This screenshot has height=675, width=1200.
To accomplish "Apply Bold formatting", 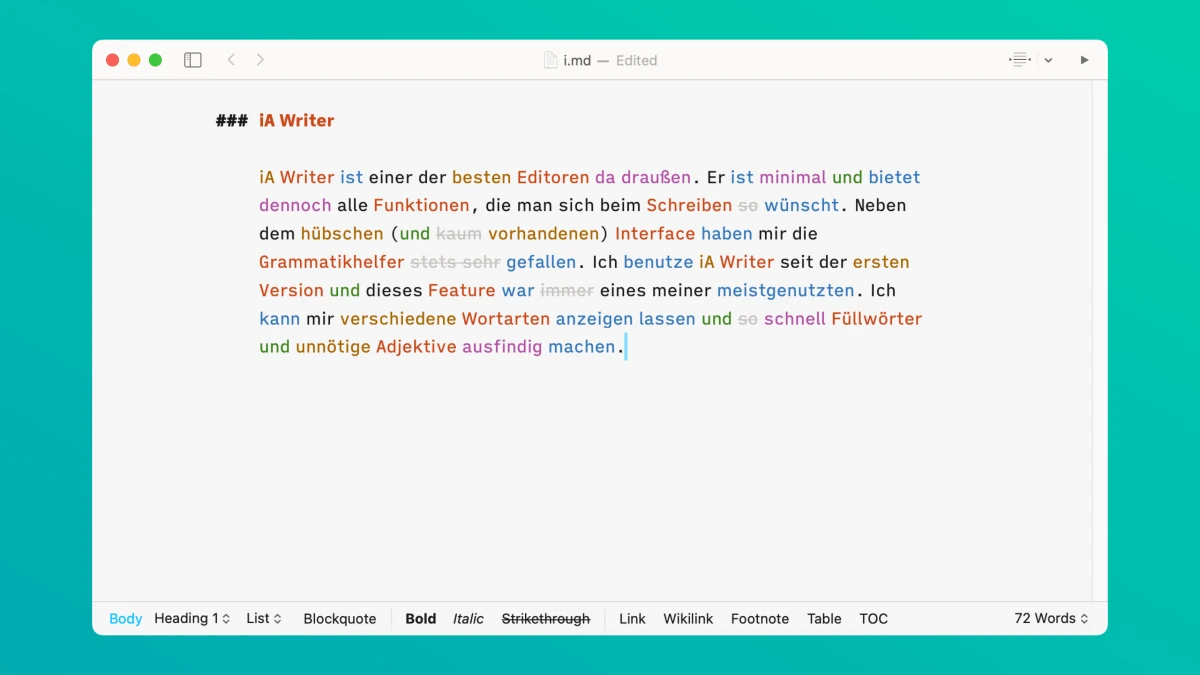I will (x=421, y=619).
